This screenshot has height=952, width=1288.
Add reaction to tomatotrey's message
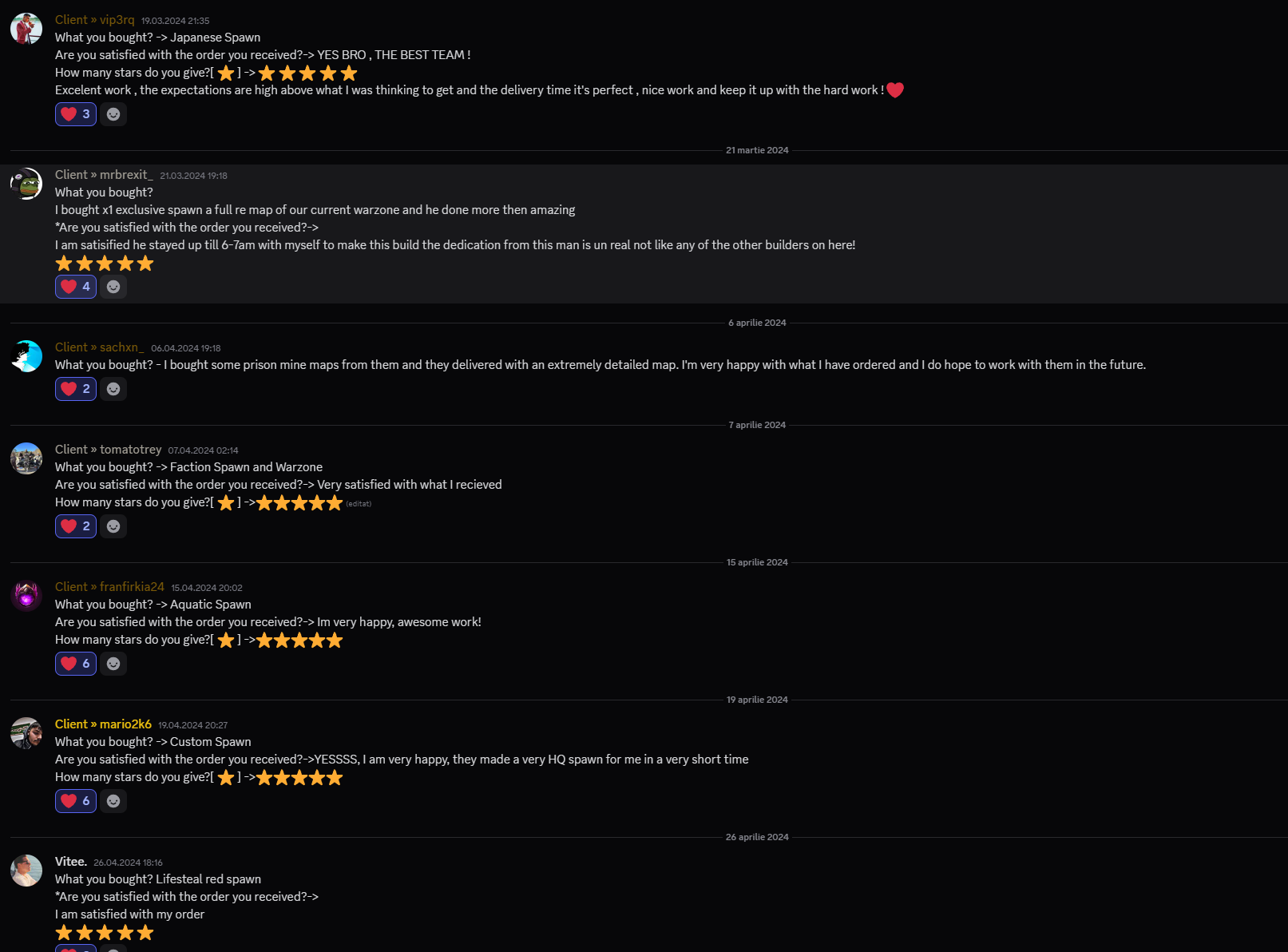[x=113, y=526]
